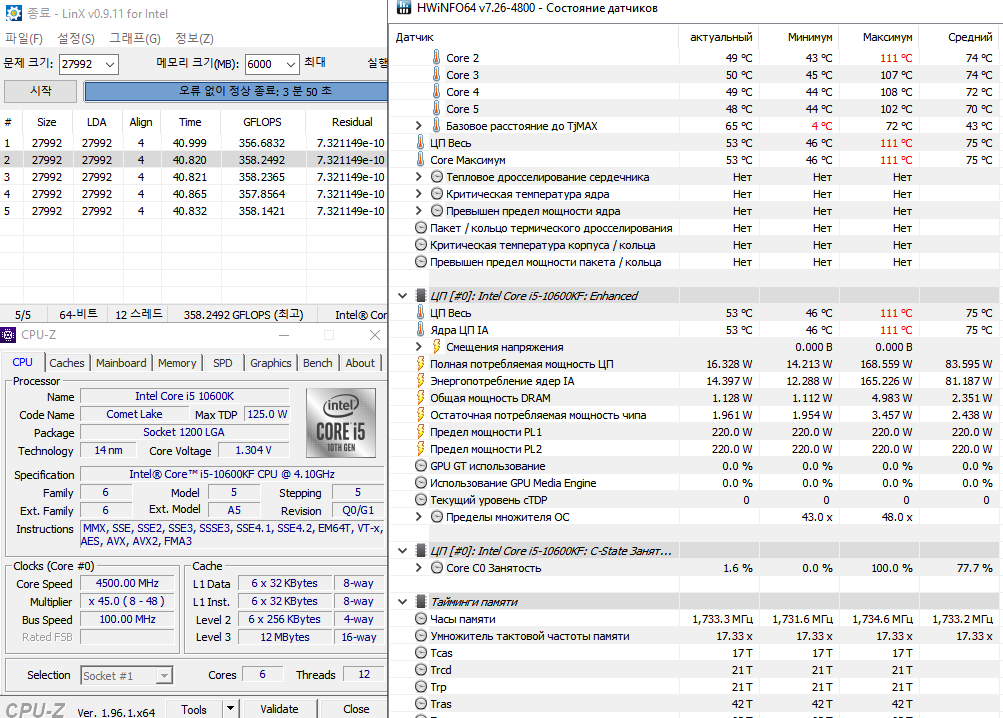This screenshot has width=1003, height=718.
Task: Collapse the C-State section
Action: (x=402, y=550)
